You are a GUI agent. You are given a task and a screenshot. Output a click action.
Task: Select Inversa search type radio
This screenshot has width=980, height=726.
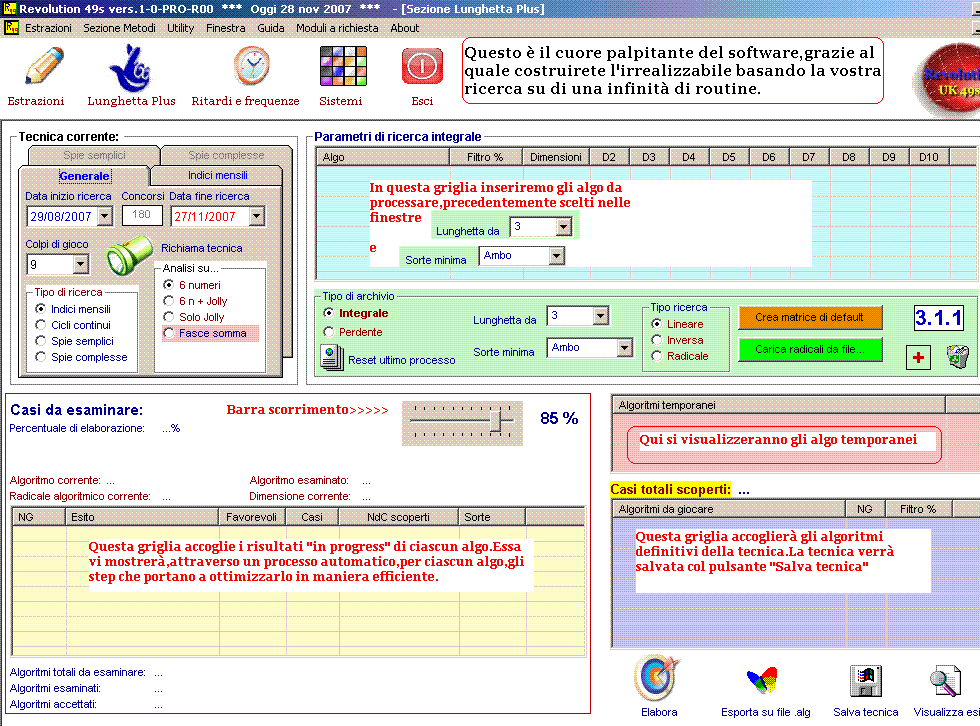click(656, 340)
